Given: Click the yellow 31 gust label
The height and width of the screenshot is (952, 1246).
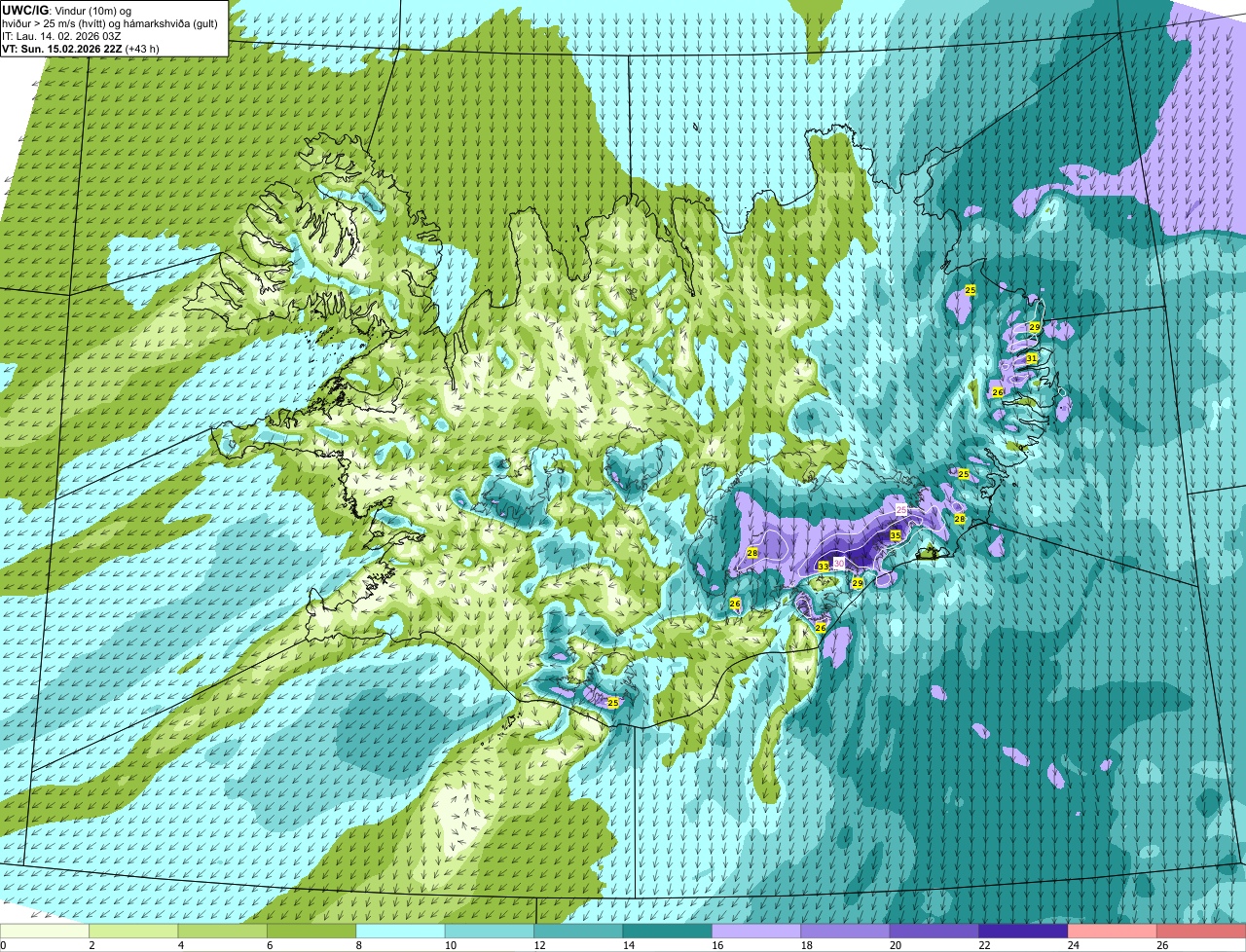Looking at the screenshot, I should click(x=1031, y=359).
